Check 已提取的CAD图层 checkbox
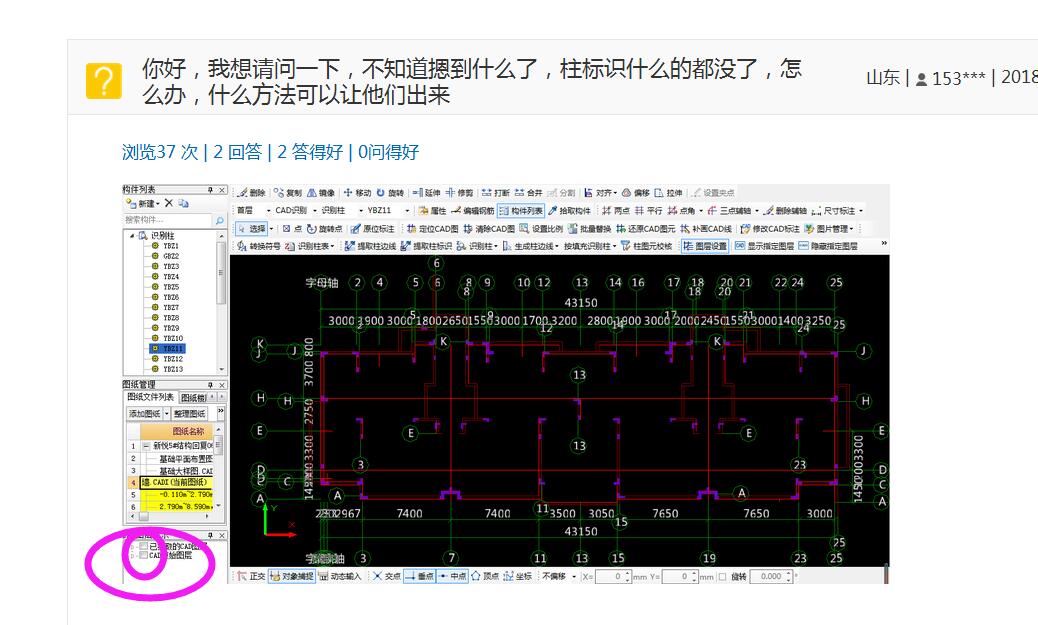 (144, 546)
